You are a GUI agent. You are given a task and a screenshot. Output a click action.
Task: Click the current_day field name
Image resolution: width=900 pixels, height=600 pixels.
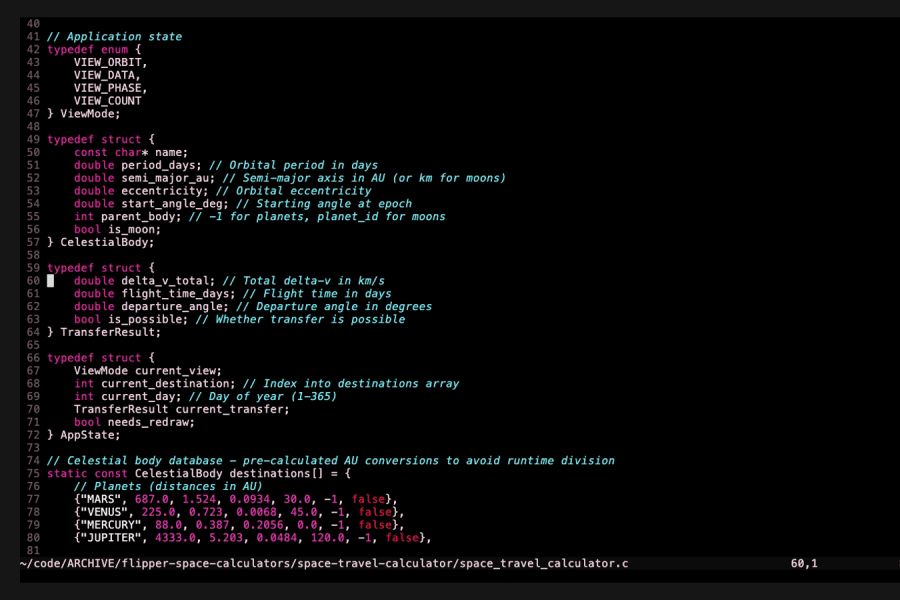(x=138, y=396)
